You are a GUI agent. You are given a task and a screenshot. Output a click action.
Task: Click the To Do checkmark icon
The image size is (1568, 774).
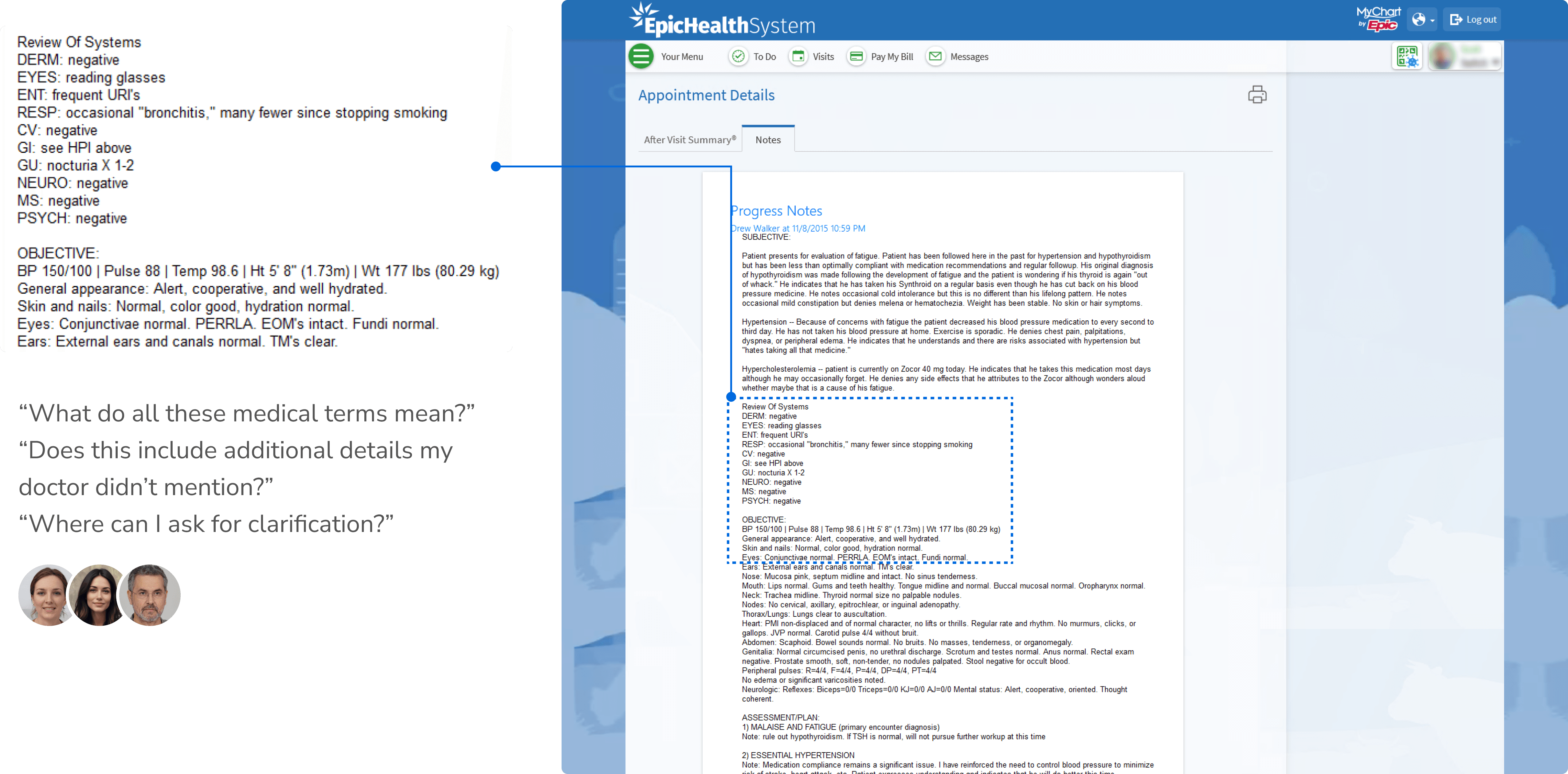click(x=738, y=57)
